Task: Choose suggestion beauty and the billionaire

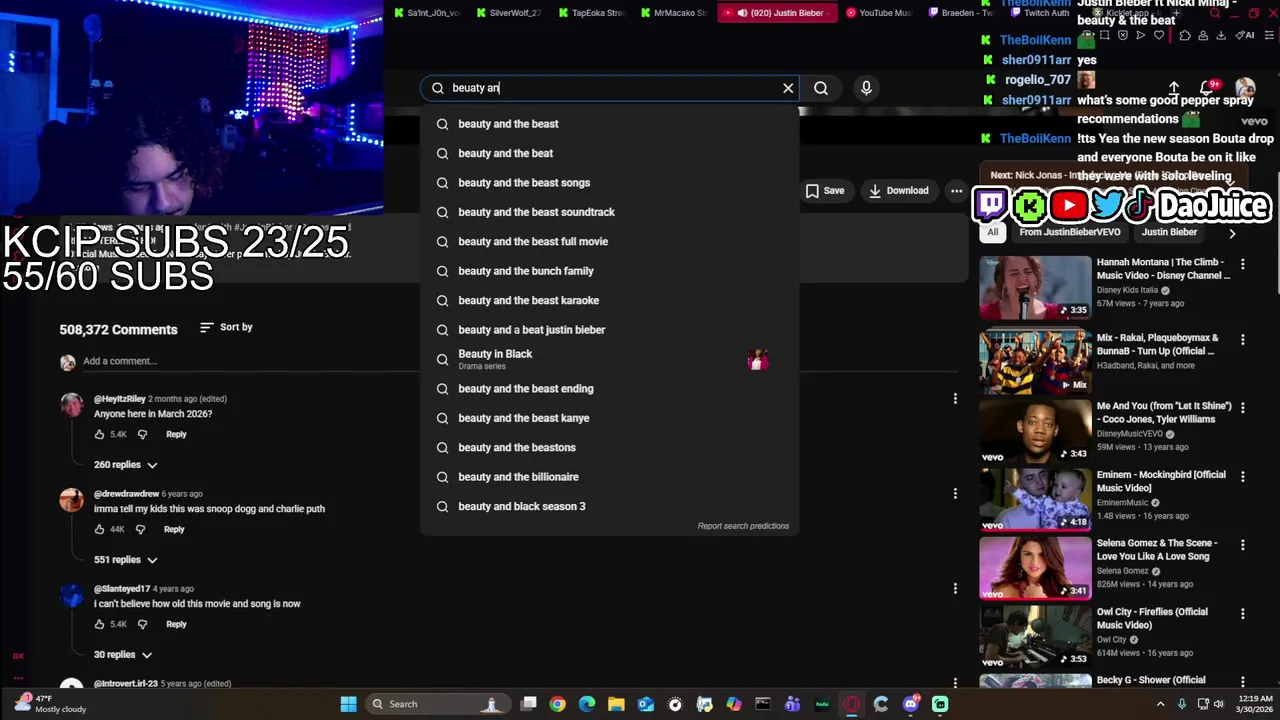Action: [x=609, y=477]
